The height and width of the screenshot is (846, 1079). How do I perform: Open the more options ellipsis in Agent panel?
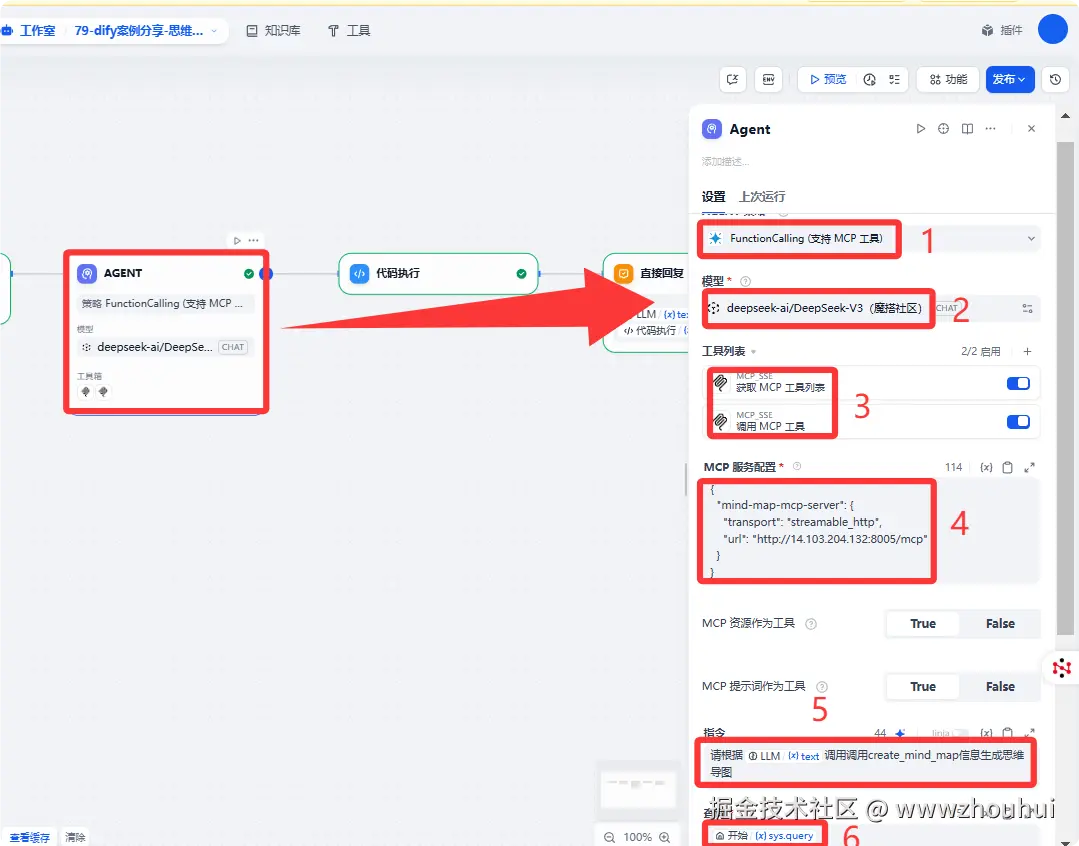coord(990,129)
